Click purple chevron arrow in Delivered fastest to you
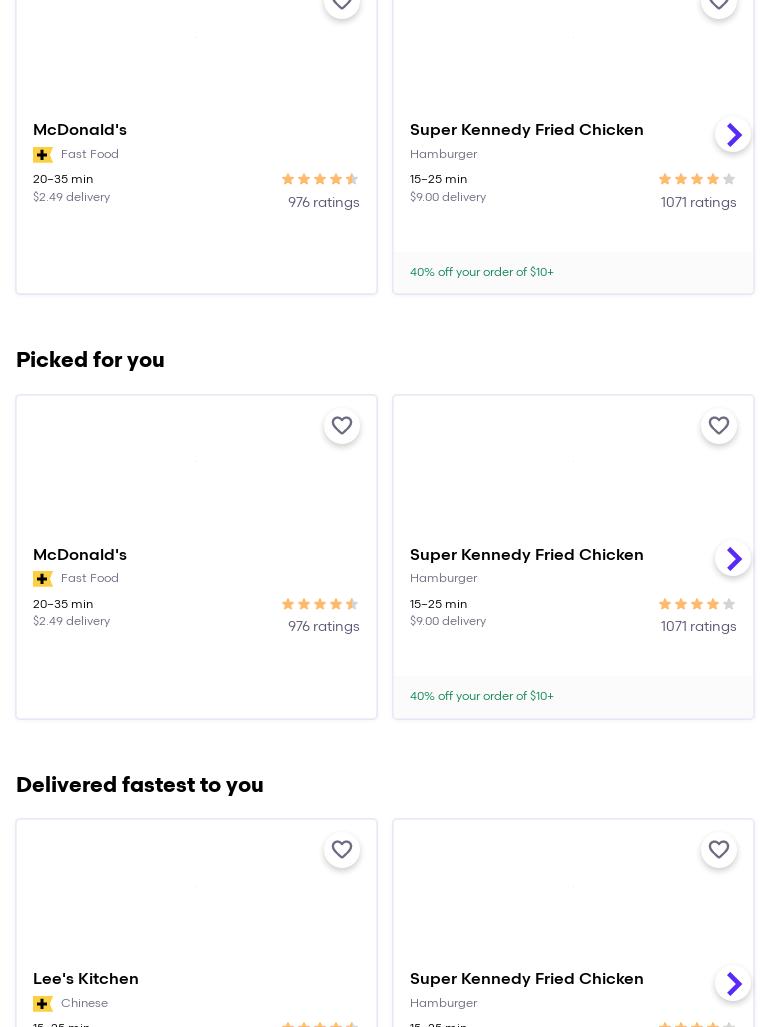 pos(733,983)
